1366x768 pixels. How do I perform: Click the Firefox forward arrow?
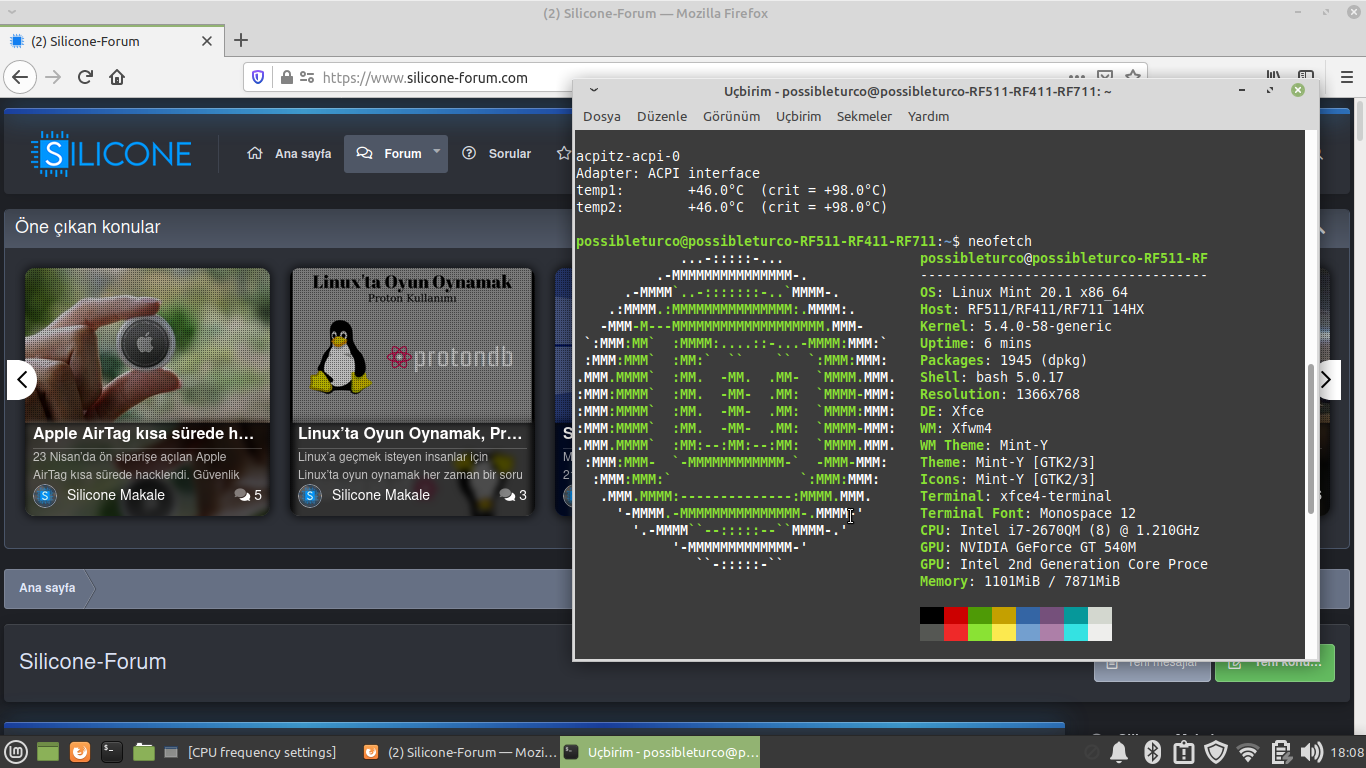(x=53, y=77)
